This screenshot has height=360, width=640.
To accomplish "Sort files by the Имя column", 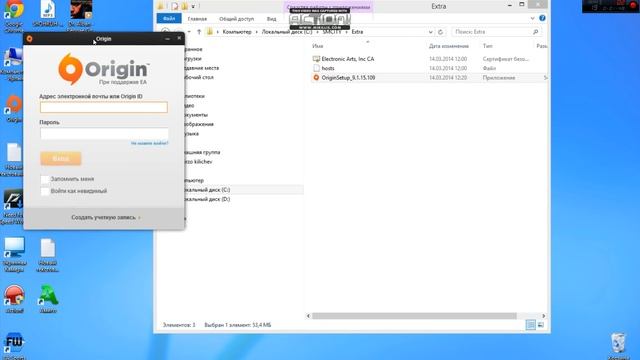I will point(318,46).
